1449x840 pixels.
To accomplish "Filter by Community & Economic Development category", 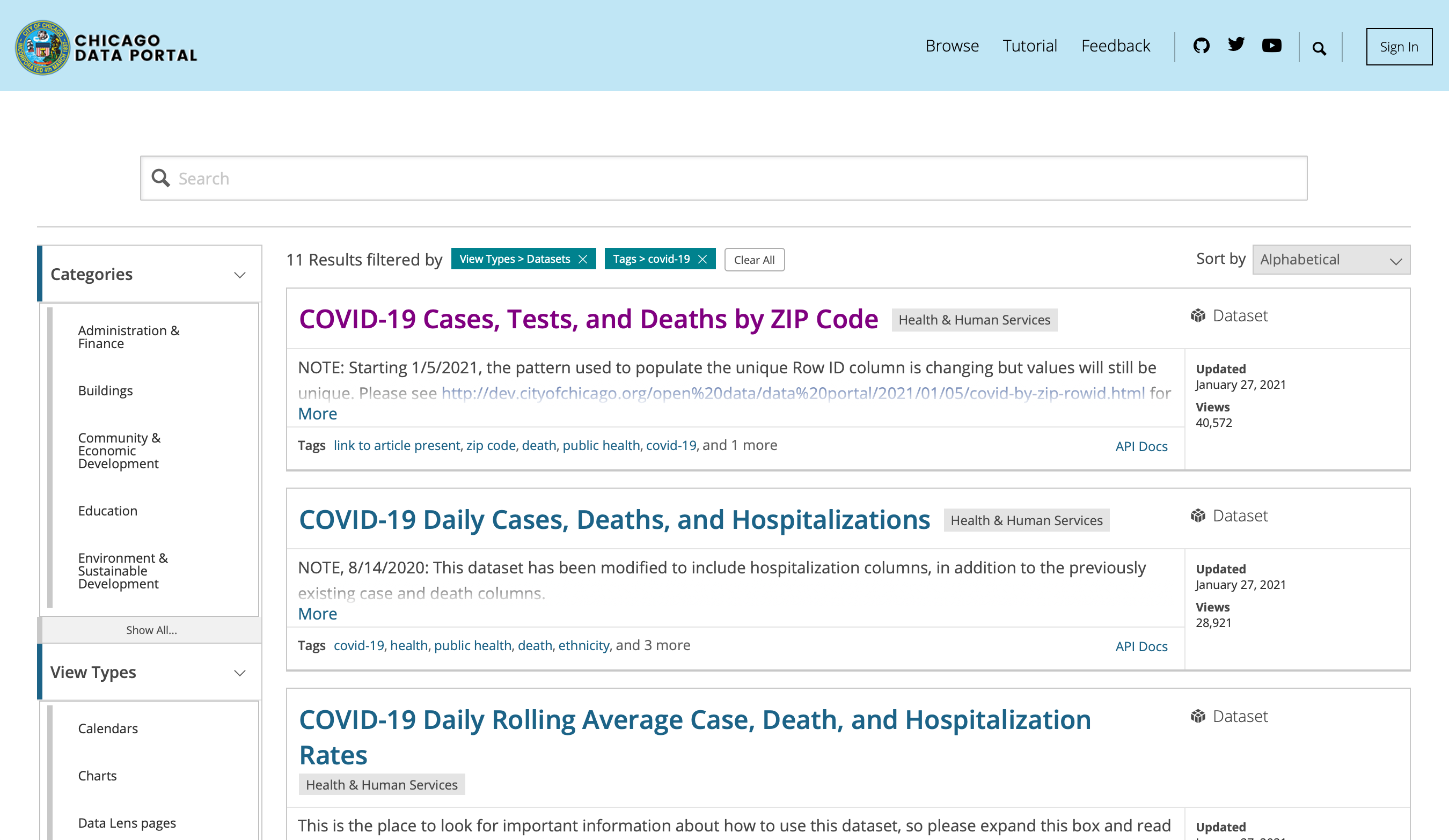I will (x=119, y=451).
